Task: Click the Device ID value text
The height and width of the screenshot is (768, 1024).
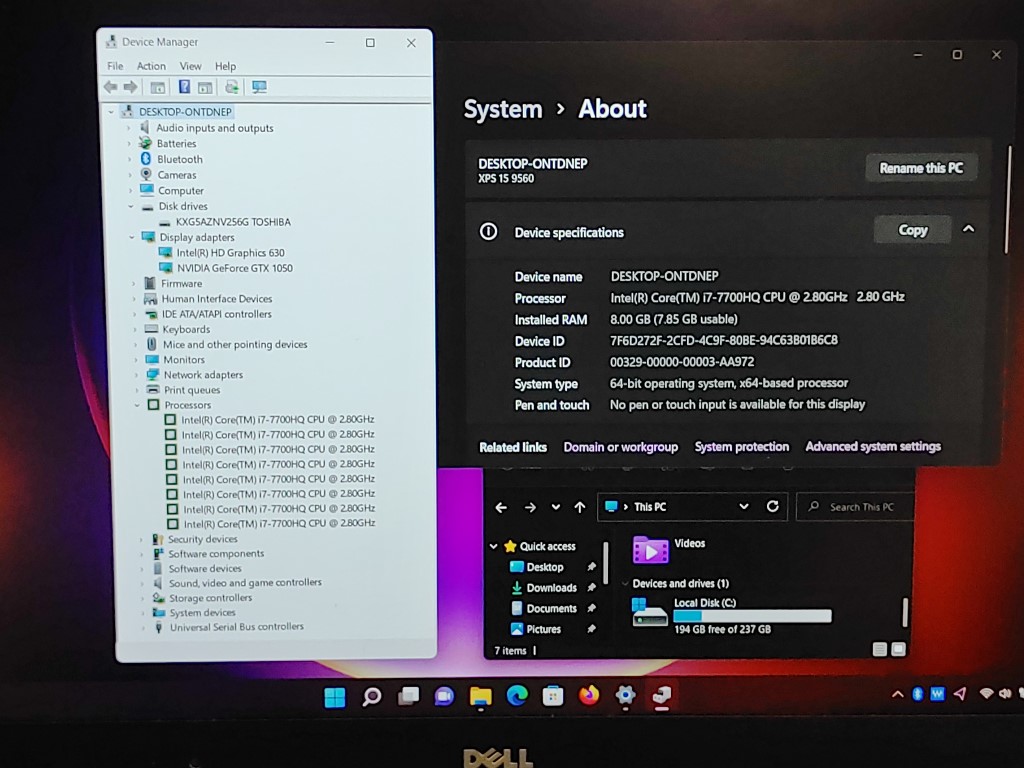Action: (724, 340)
